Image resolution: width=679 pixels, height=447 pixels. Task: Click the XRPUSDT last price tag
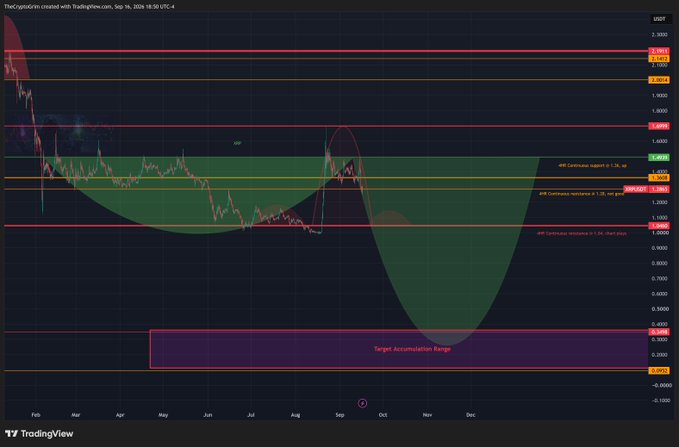point(647,189)
